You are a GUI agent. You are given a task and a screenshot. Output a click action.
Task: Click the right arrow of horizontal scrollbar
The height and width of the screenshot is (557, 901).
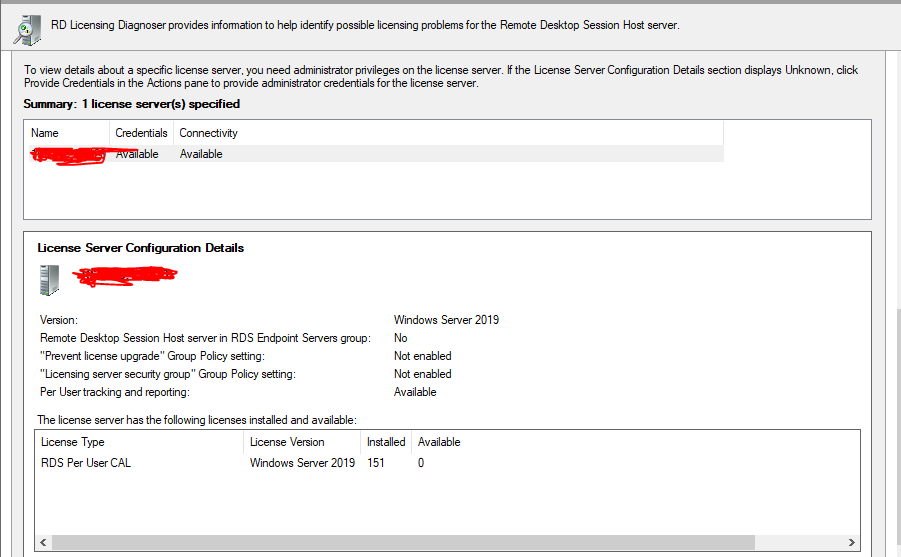point(852,542)
